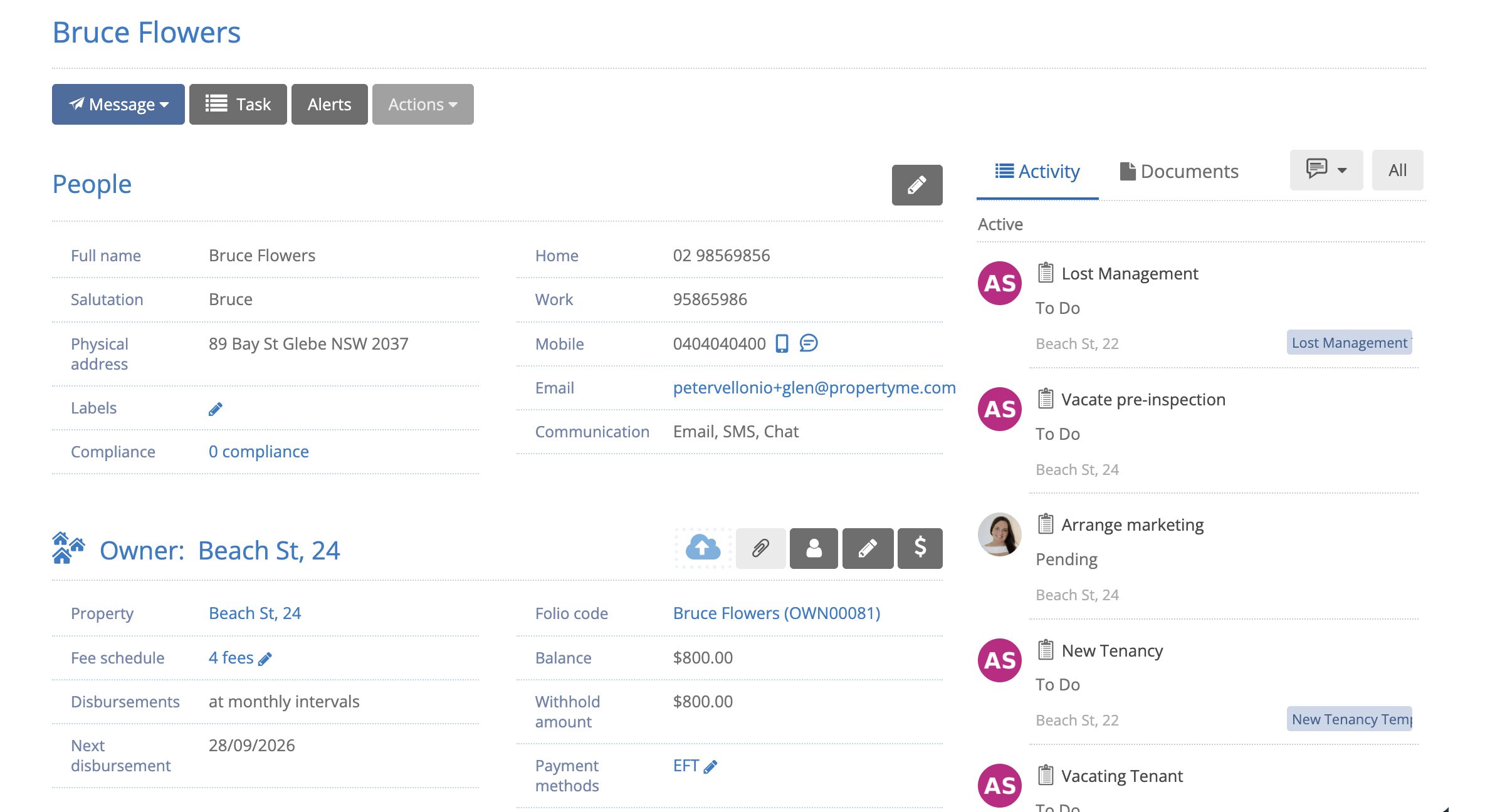Click the houses icon beside Owner heading
The height and width of the screenshot is (812, 1485).
[68, 548]
